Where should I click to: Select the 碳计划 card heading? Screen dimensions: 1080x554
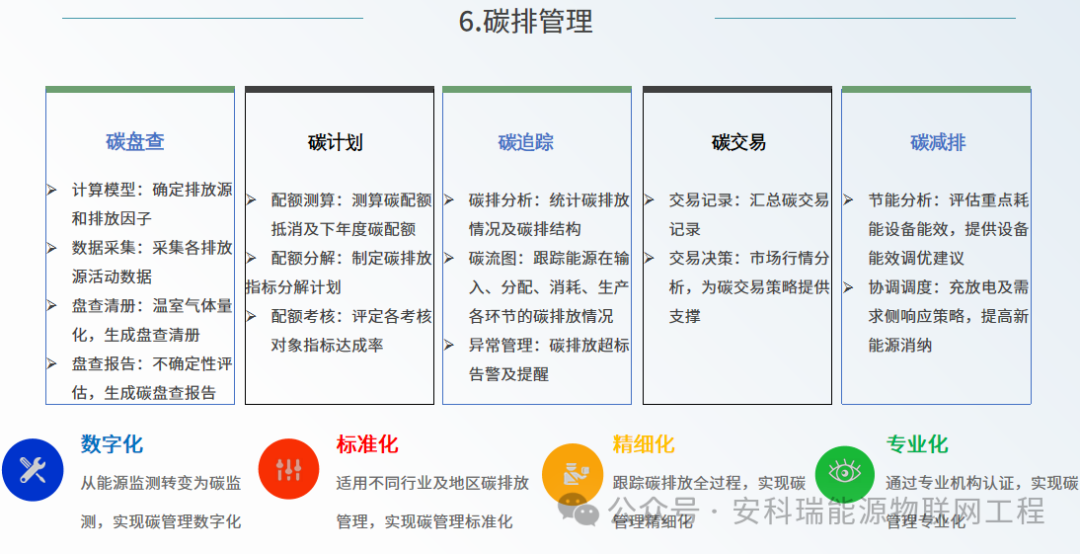335,143
